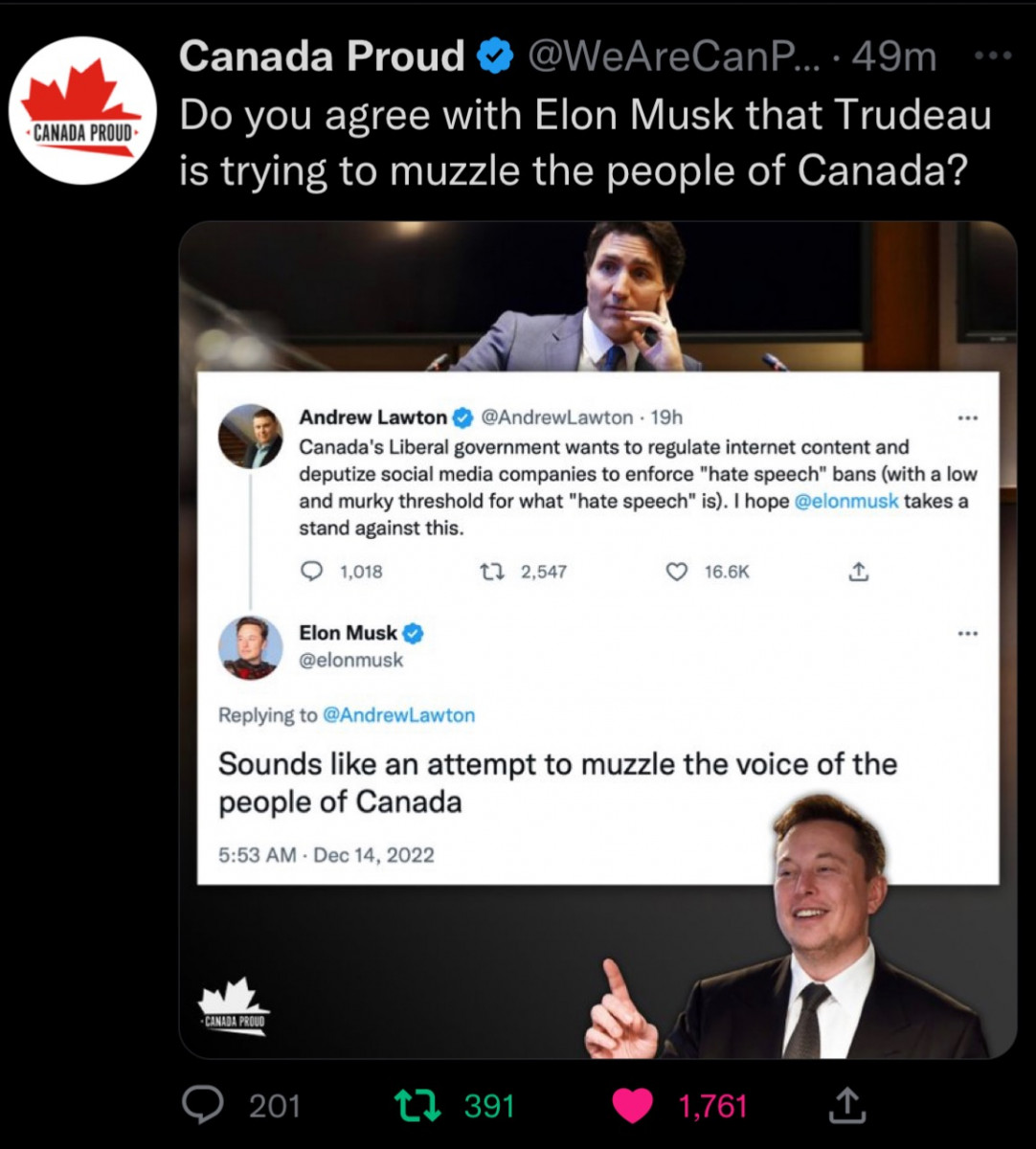Share the Canada Proud tweet
The height and width of the screenshot is (1149, 1036).
coord(846,1106)
